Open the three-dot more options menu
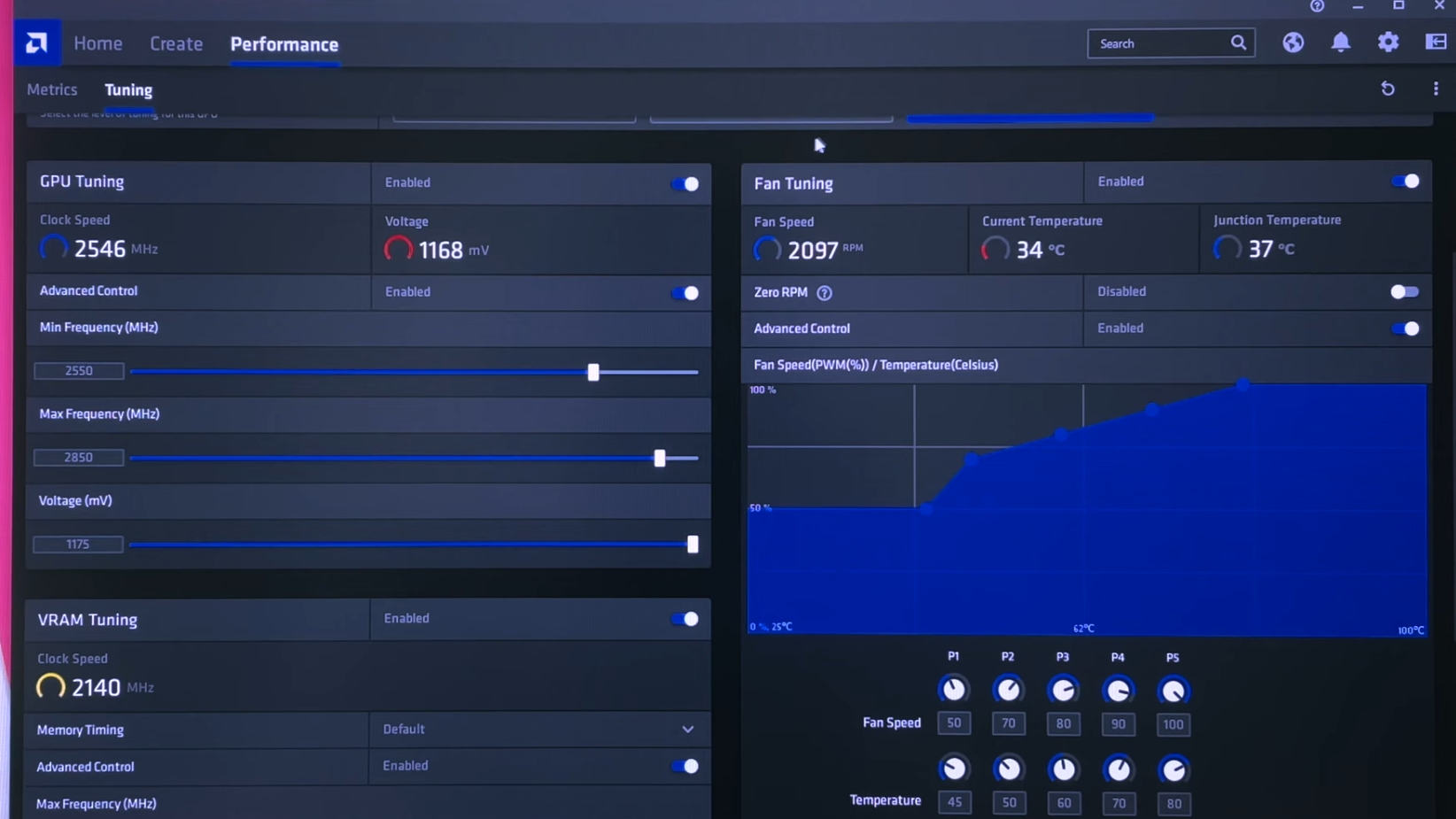This screenshot has width=1456, height=819. coord(1436,89)
